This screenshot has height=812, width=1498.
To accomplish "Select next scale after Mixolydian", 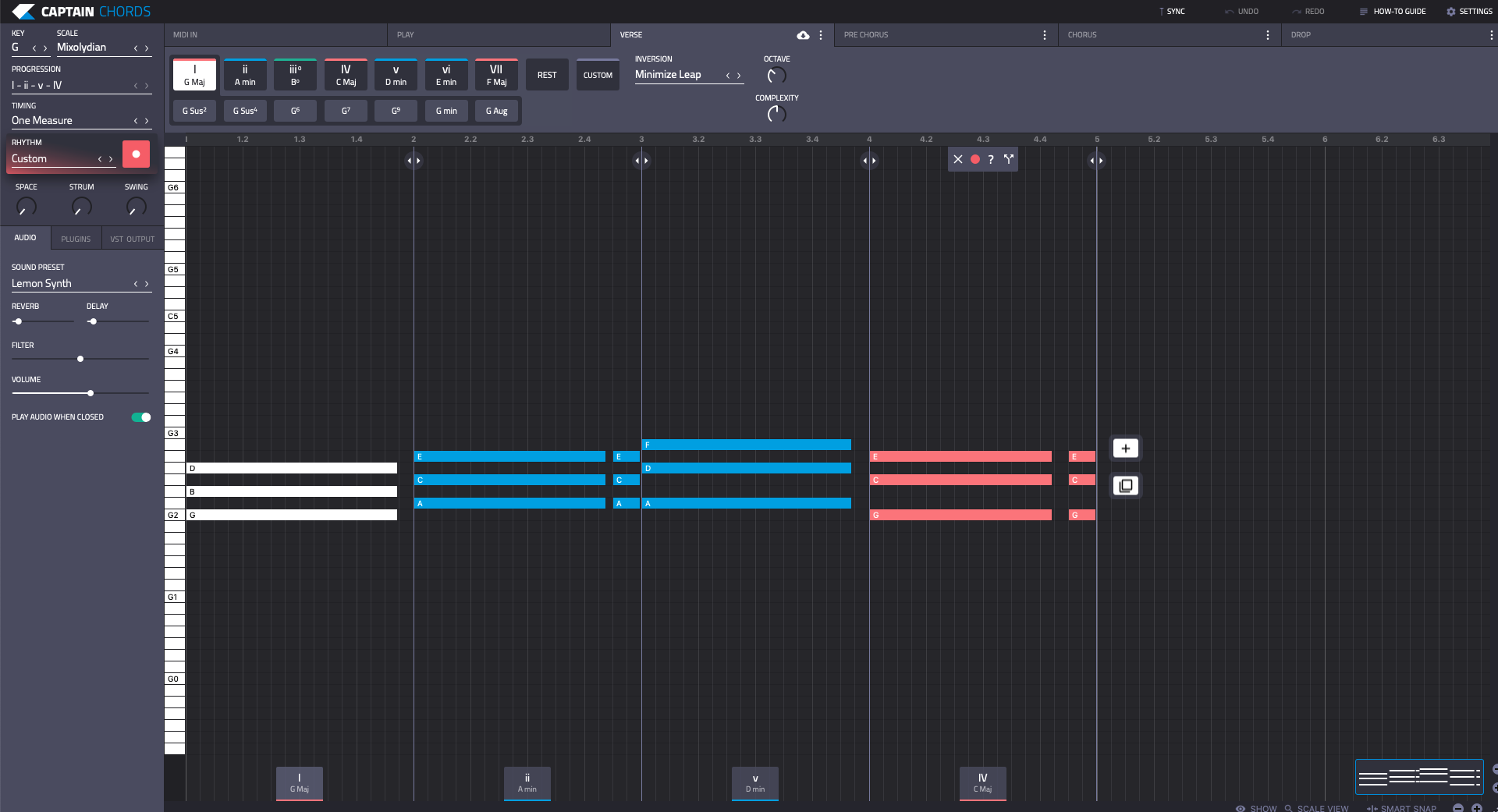I will tap(147, 48).
